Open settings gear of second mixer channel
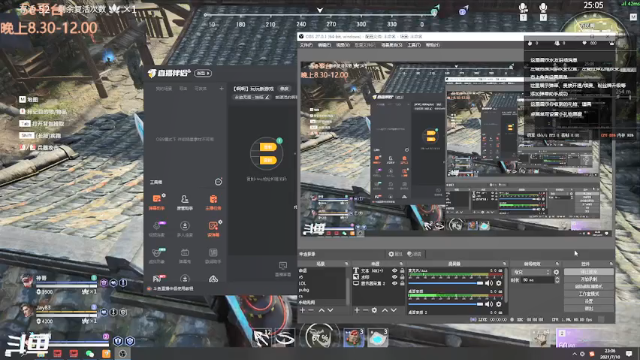 click(498, 304)
